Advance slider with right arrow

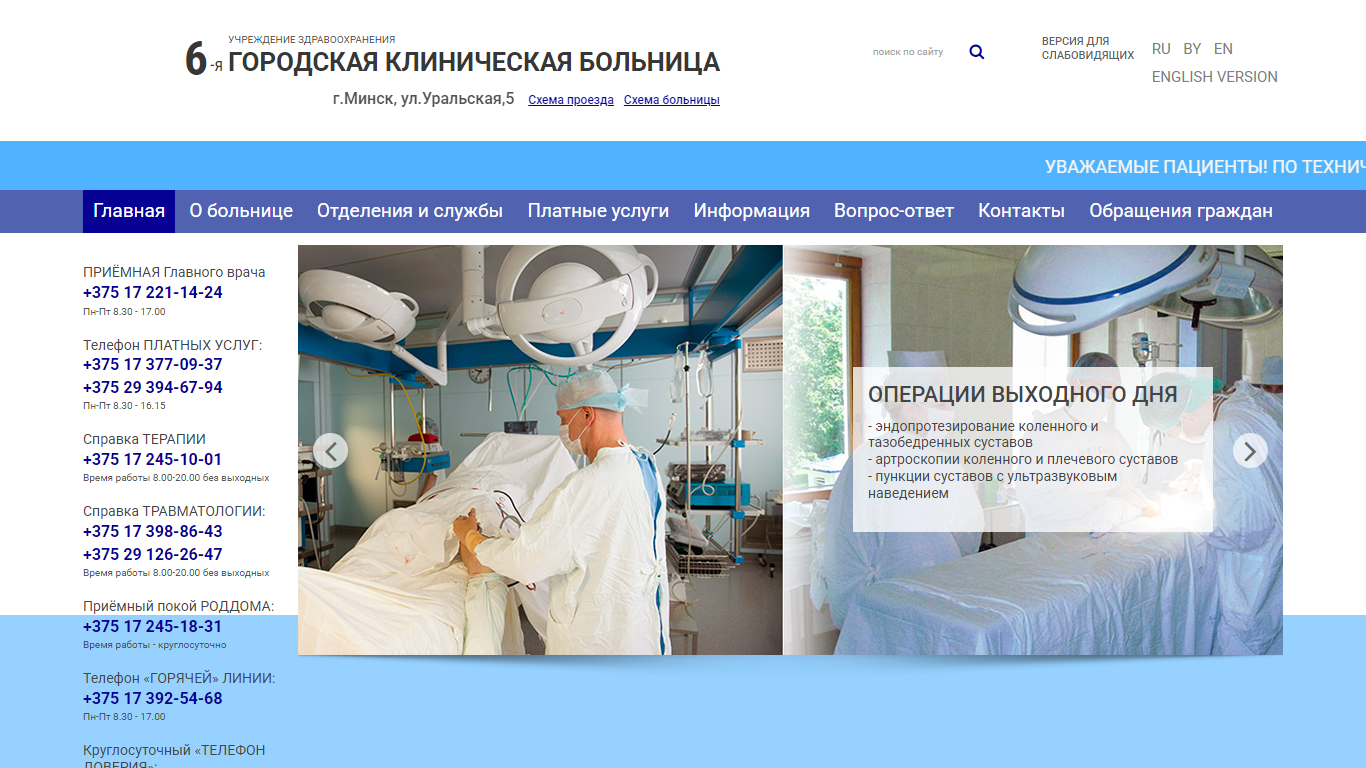tap(1250, 451)
